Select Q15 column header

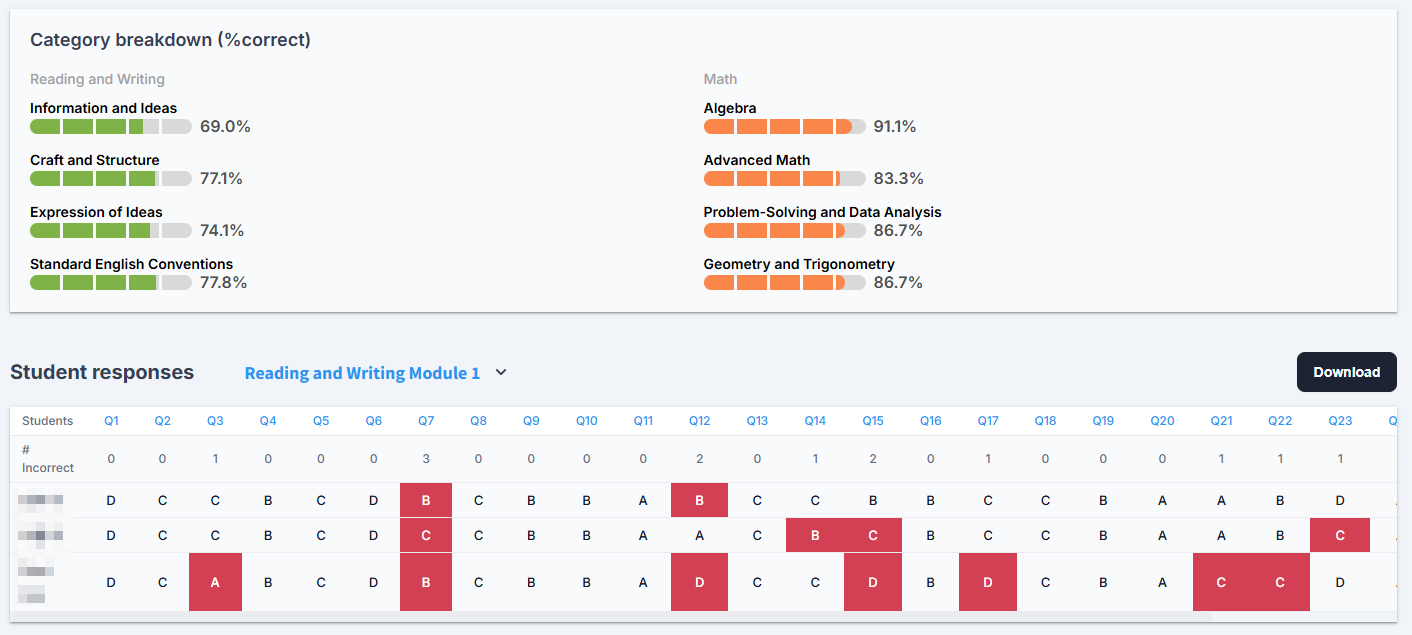[x=873, y=421]
